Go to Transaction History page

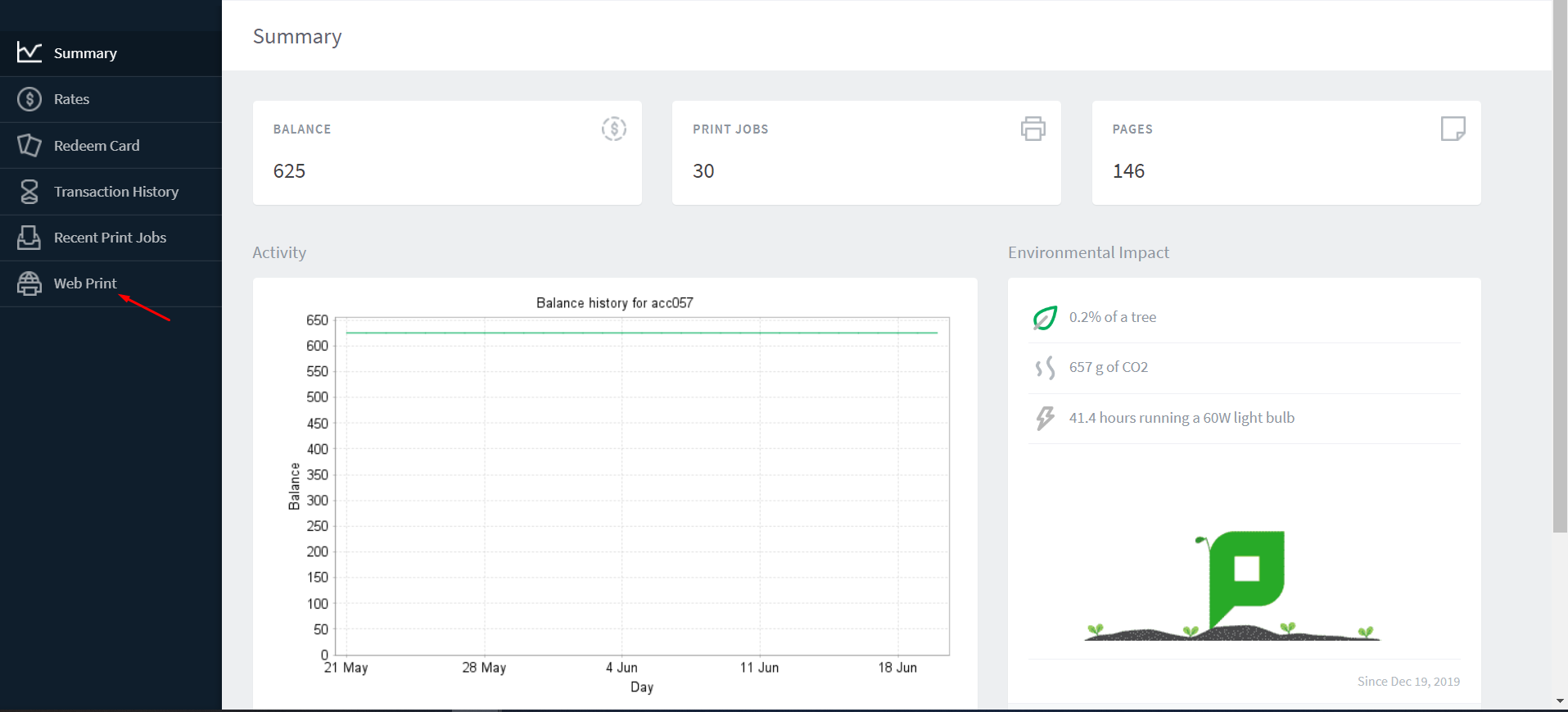(x=115, y=192)
